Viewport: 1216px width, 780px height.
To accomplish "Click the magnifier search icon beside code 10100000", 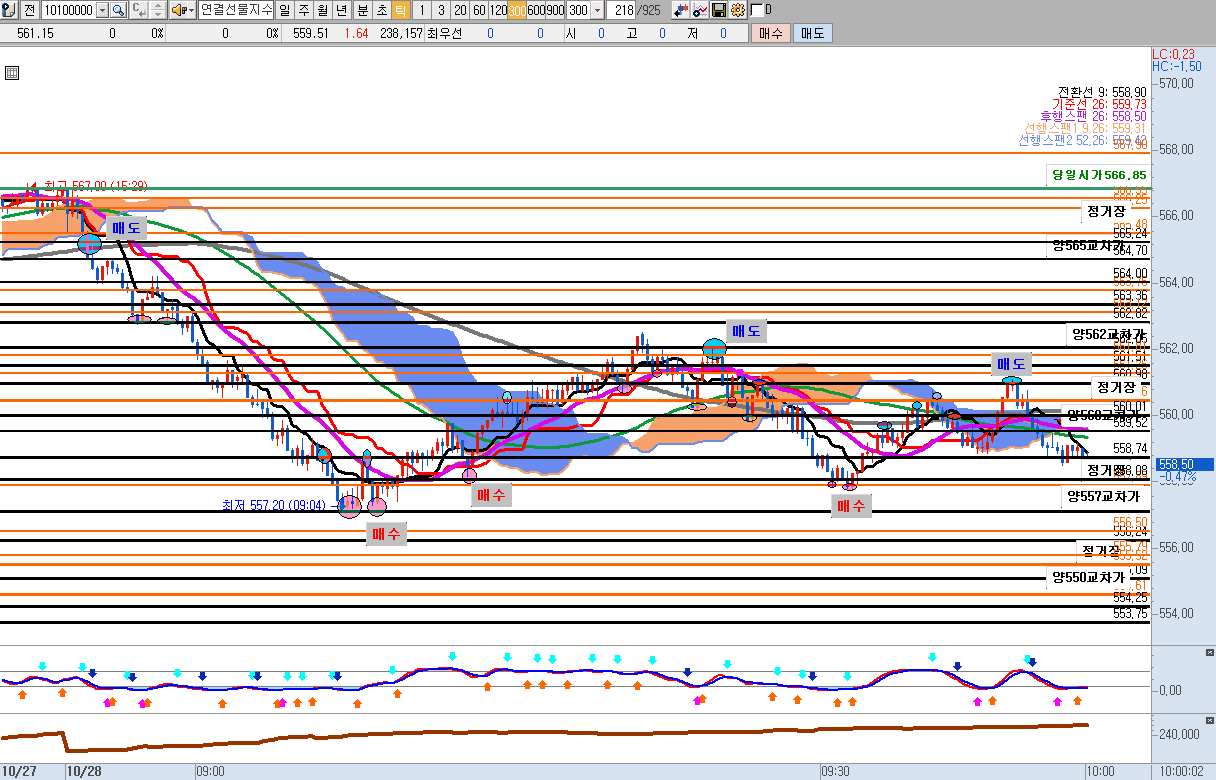I will (118, 10).
